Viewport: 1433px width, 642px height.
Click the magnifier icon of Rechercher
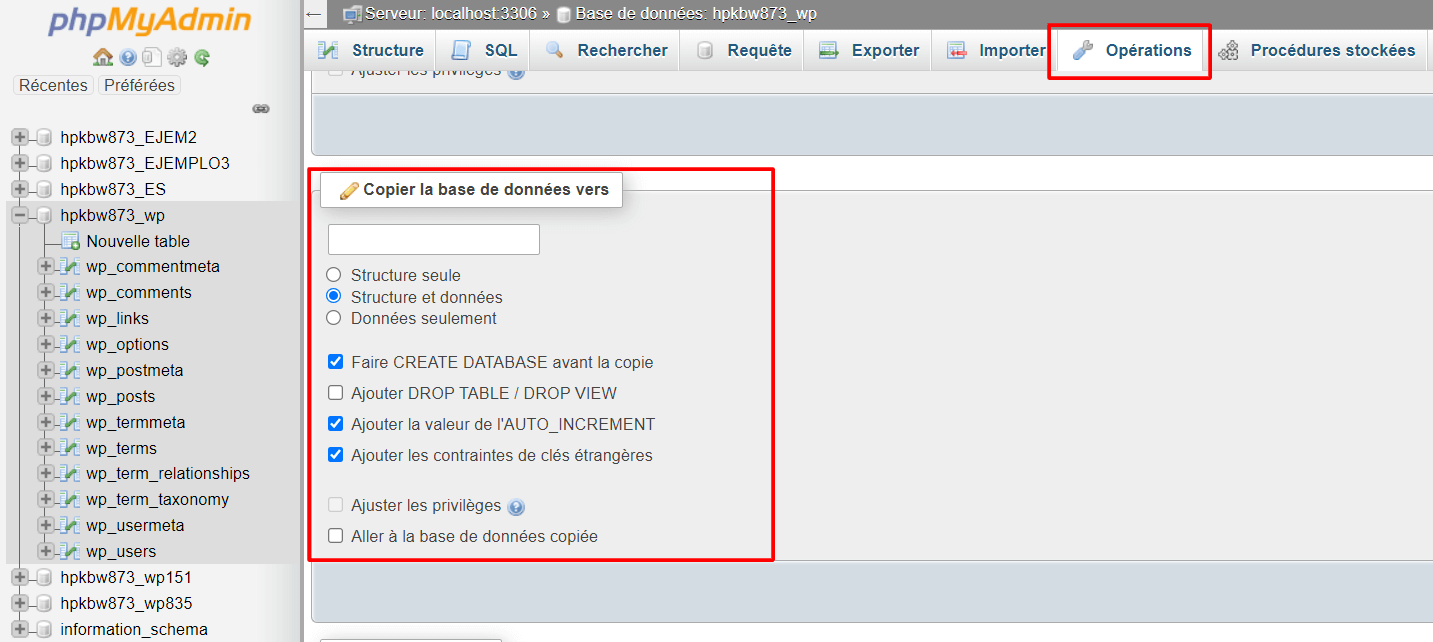tap(555, 50)
